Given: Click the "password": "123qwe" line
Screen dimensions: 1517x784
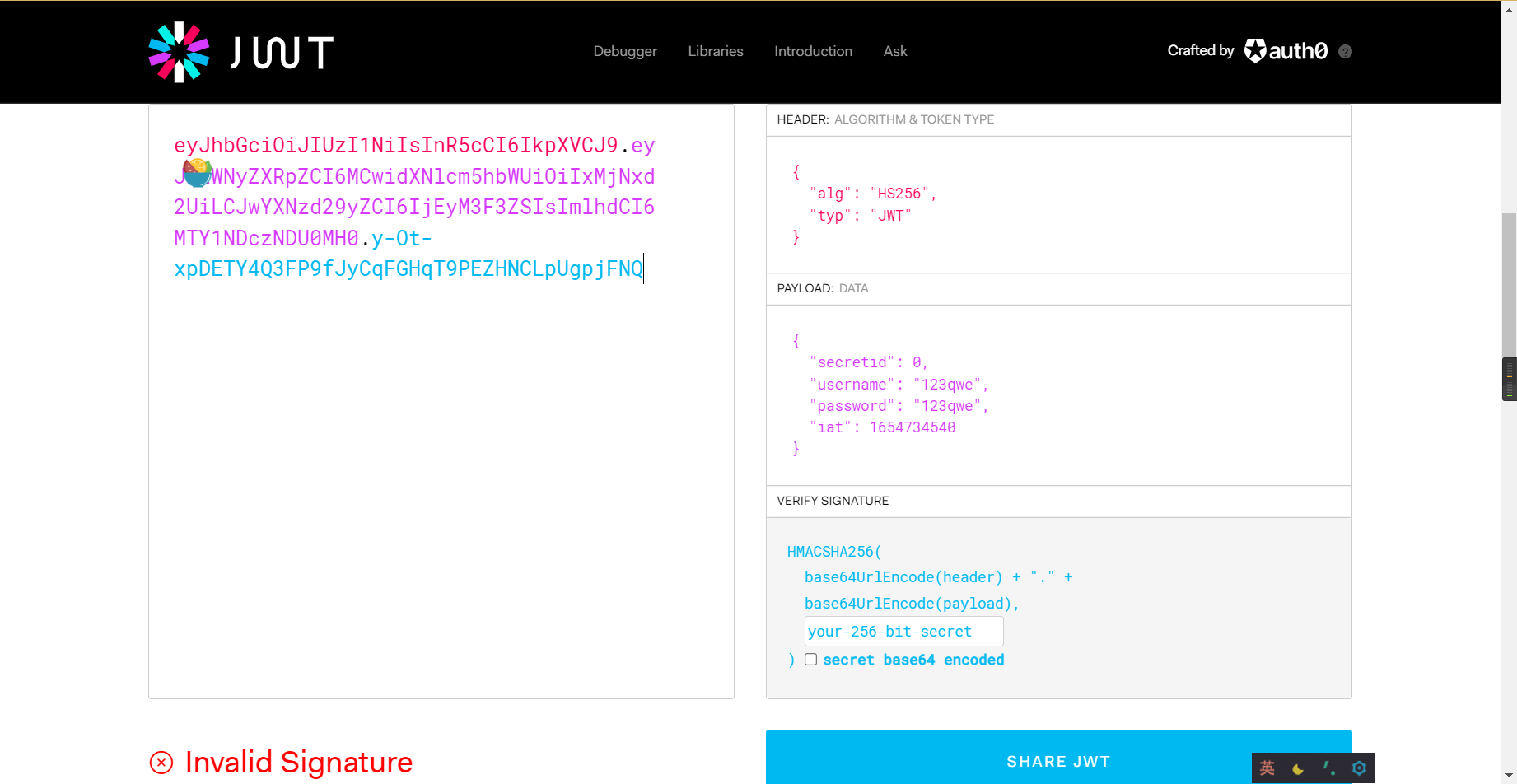Looking at the screenshot, I should click(899, 406).
